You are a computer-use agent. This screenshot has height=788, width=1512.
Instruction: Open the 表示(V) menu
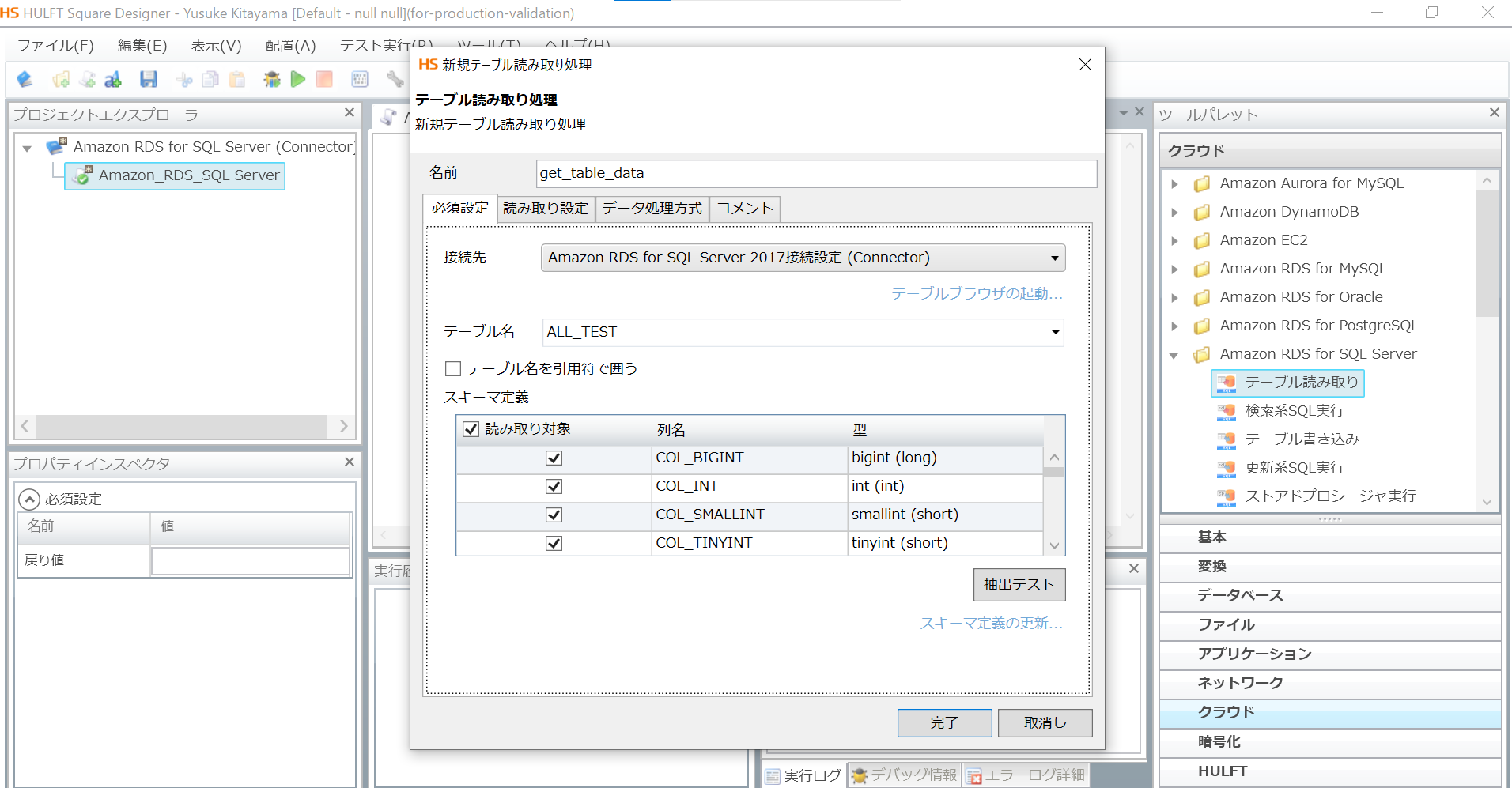(216, 45)
